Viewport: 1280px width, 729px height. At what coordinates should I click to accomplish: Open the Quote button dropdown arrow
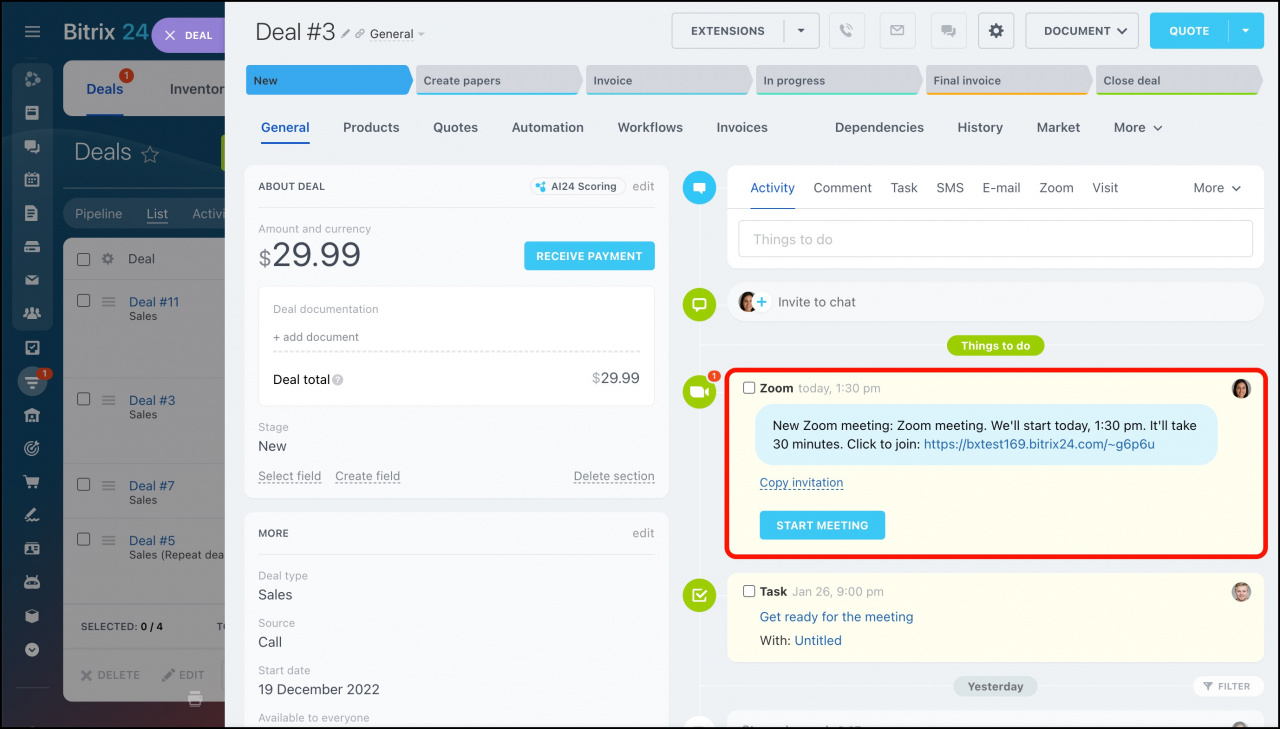pos(1246,31)
